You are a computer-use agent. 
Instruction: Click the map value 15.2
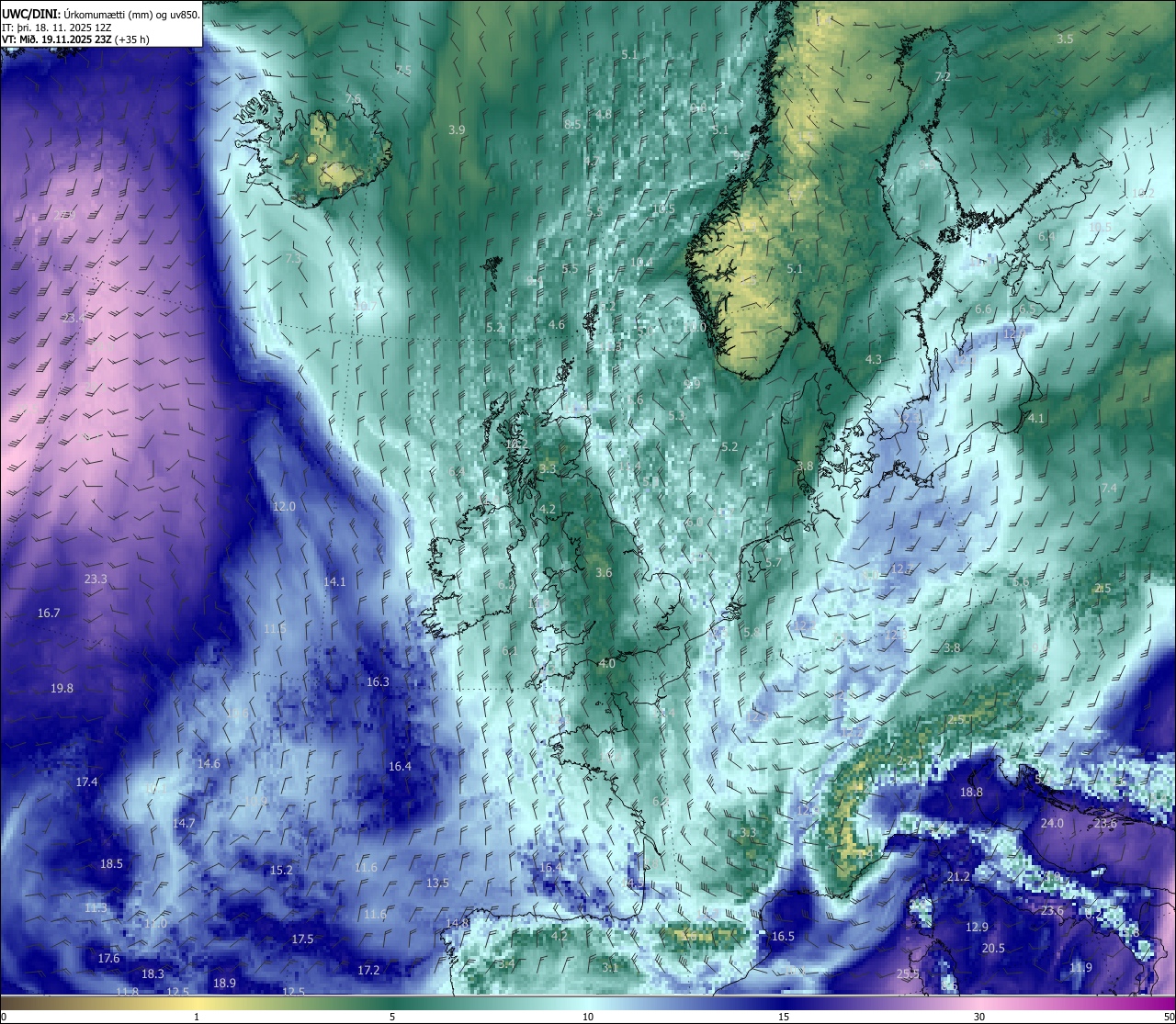pyautogui.click(x=281, y=871)
